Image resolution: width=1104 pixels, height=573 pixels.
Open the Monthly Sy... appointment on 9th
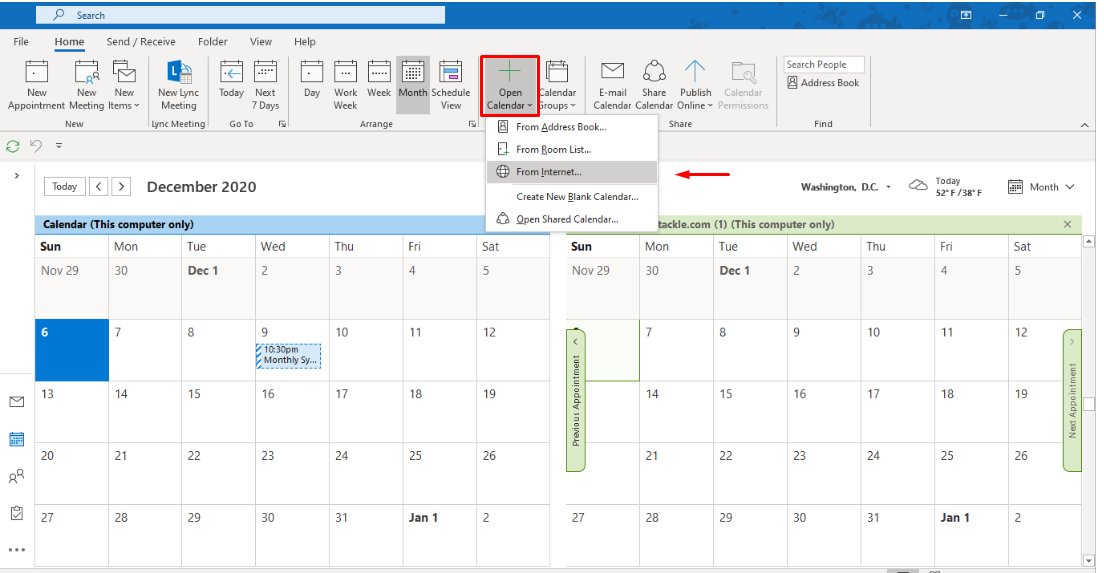[289, 355]
